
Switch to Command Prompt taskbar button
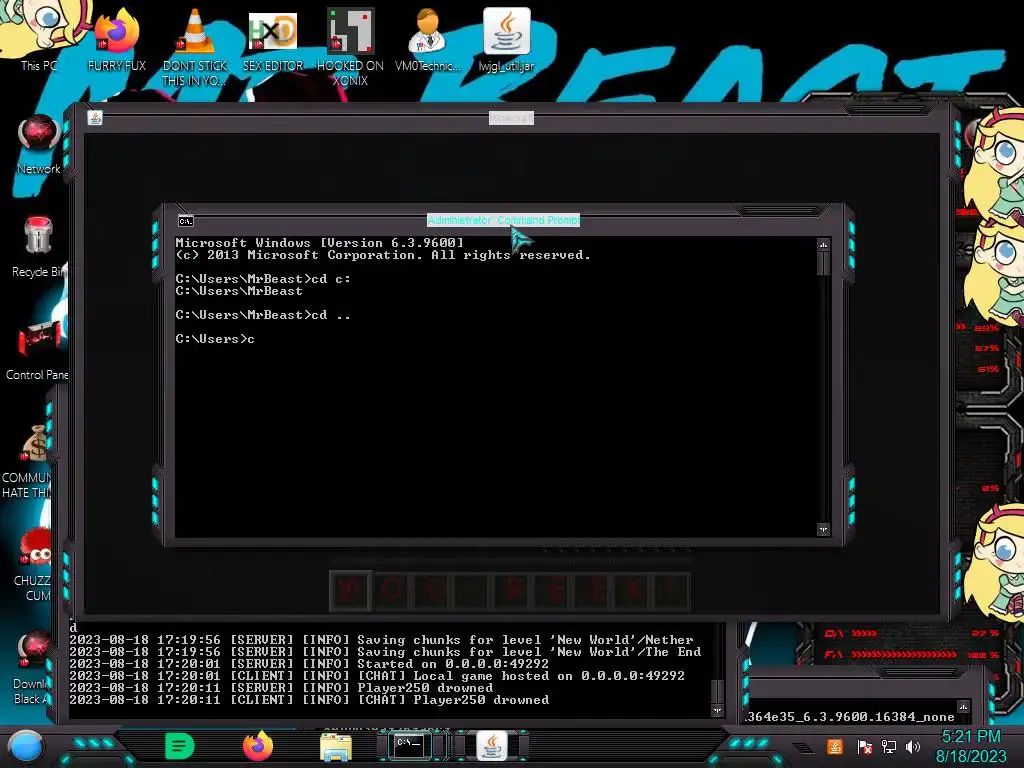tap(410, 744)
